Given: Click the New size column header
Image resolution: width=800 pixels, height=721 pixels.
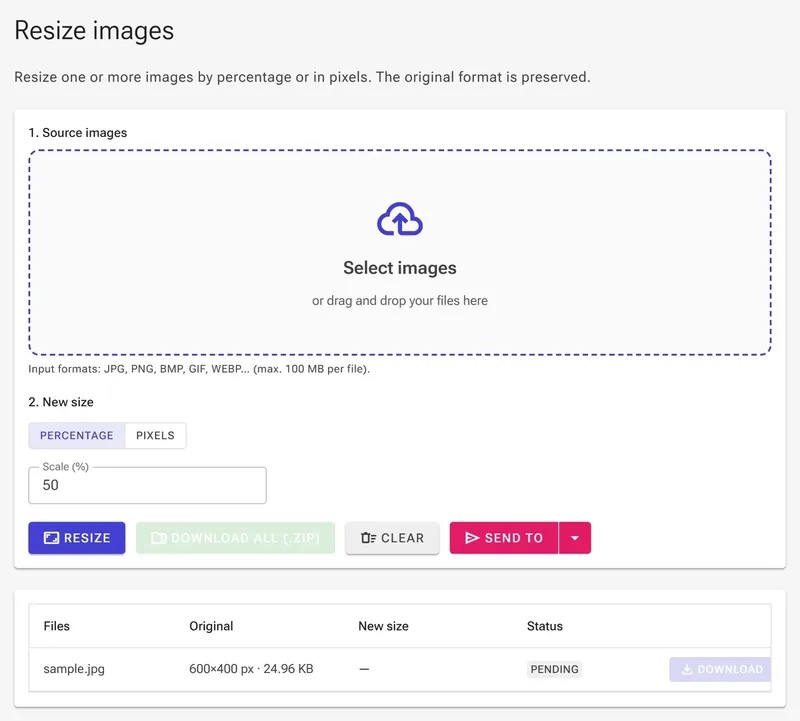Looking at the screenshot, I should (383, 626).
